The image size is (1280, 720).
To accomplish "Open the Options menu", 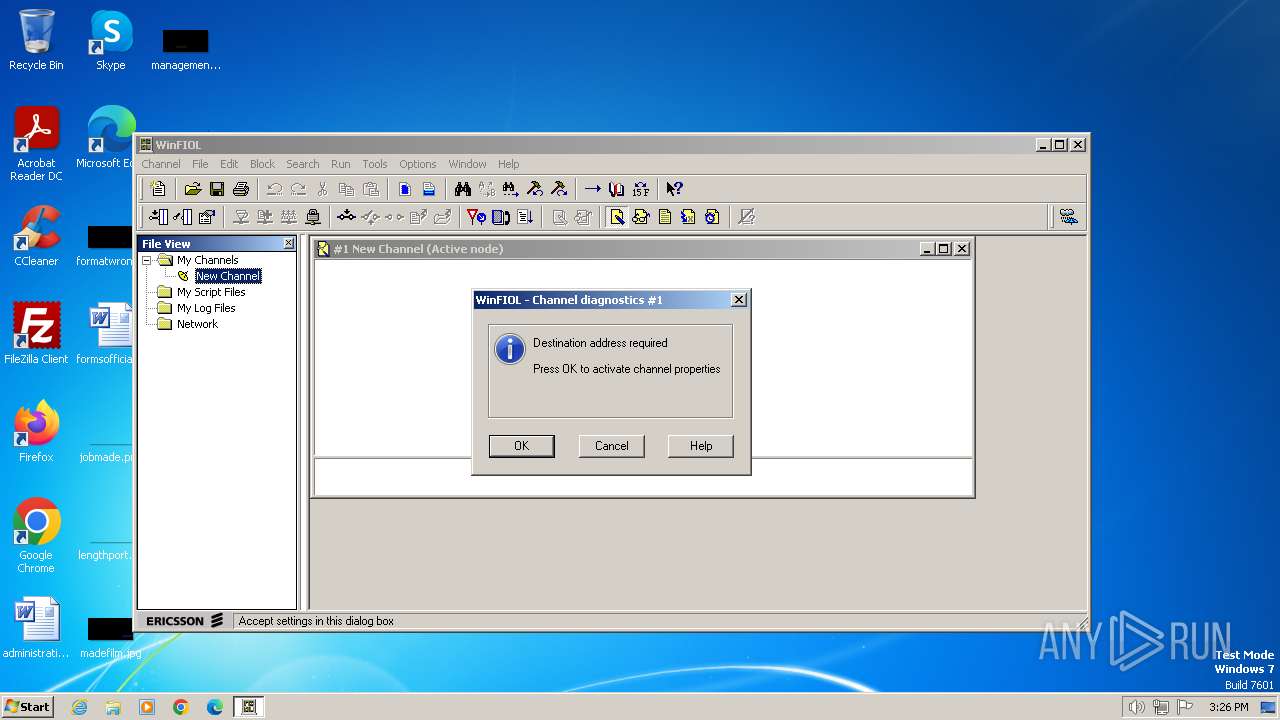I will pyautogui.click(x=418, y=164).
